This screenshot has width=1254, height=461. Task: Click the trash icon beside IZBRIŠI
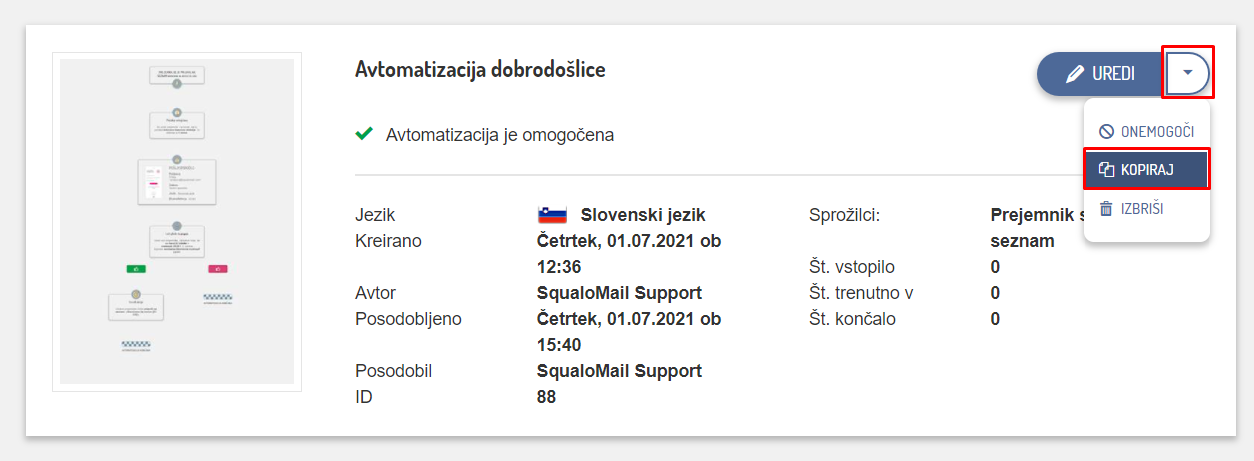tap(1106, 209)
